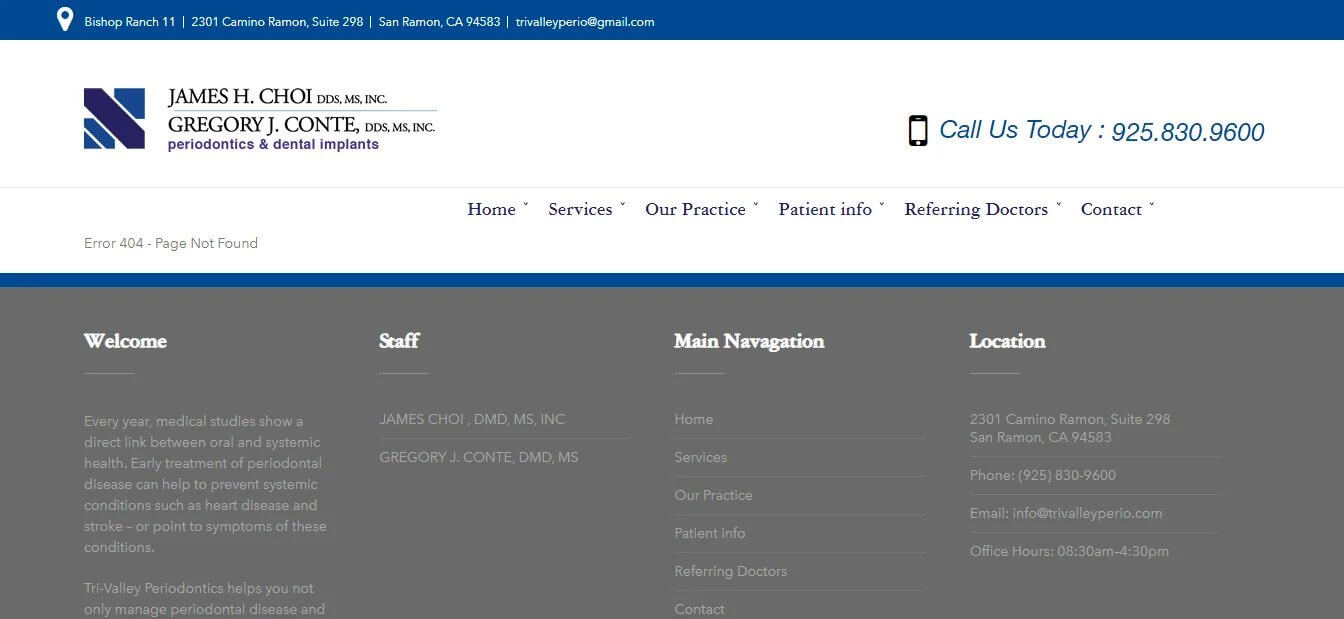The height and width of the screenshot is (619, 1344).
Task: Open Contact in the top navigation bar
Action: [x=1110, y=209]
